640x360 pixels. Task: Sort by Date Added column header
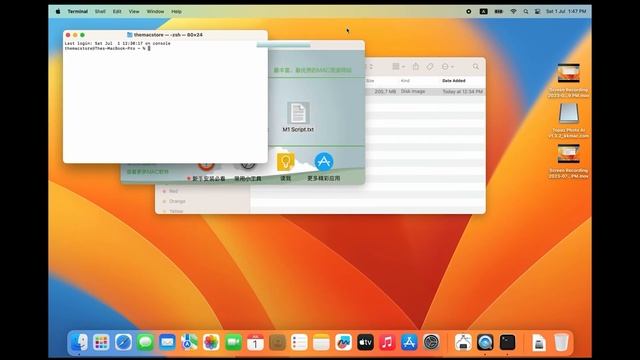pyautogui.click(x=453, y=81)
